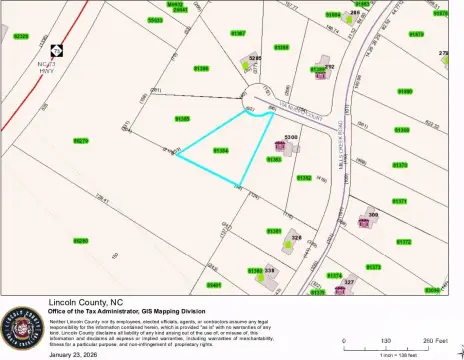
Task: Select parcel label 02328
Action: click(21, 36)
